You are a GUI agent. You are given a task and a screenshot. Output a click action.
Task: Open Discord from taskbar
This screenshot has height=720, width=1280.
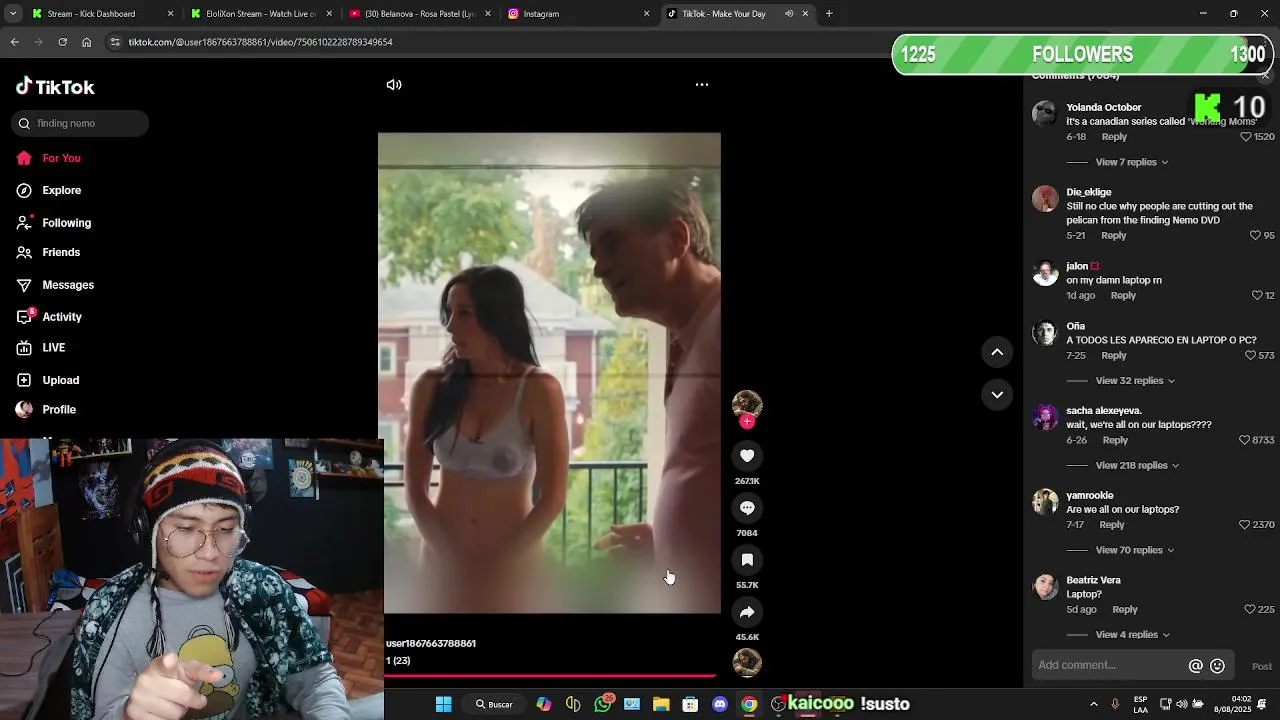[720, 704]
